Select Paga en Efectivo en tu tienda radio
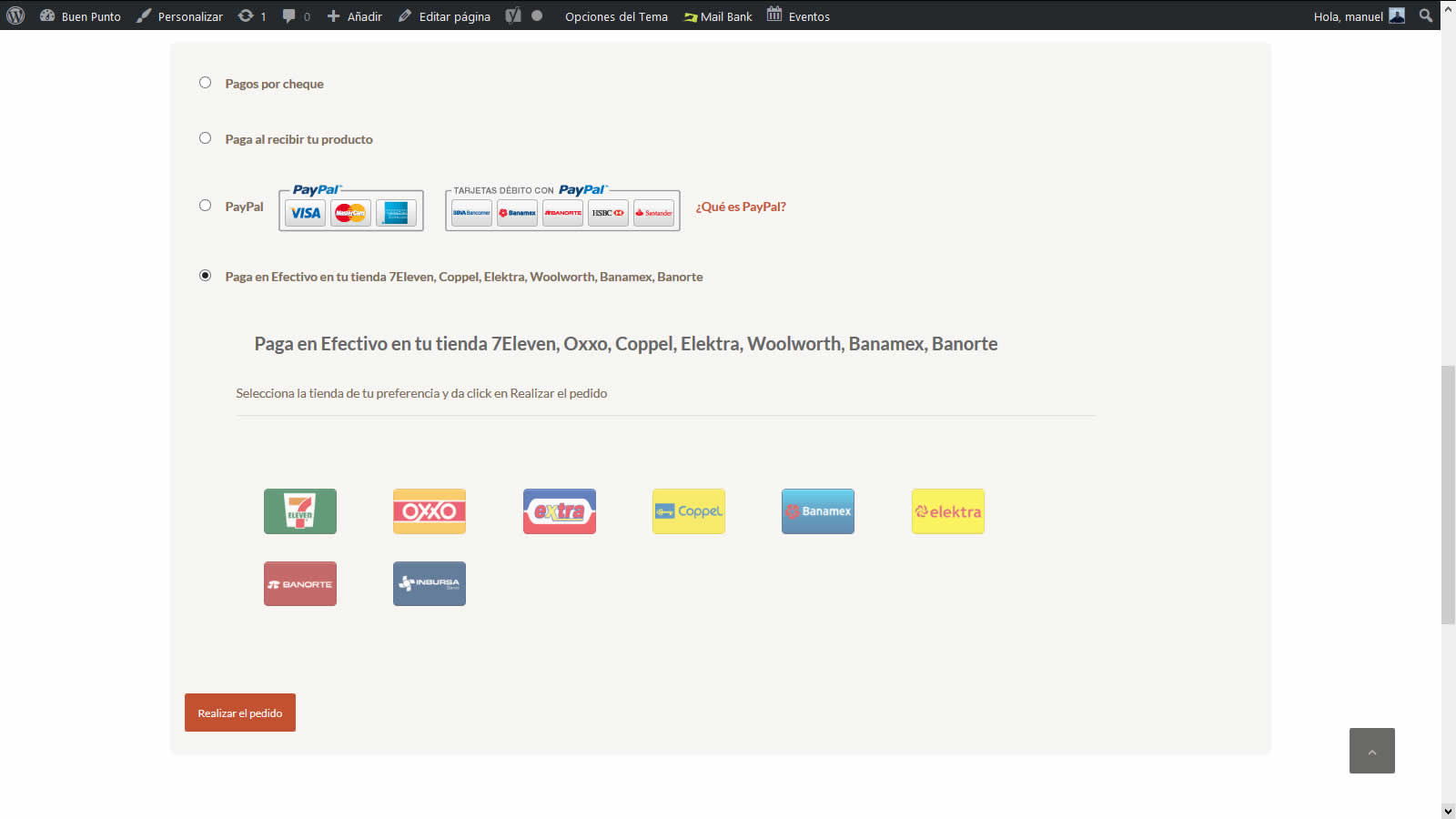This screenshot has width=1456, height=819. click(205, 276)
